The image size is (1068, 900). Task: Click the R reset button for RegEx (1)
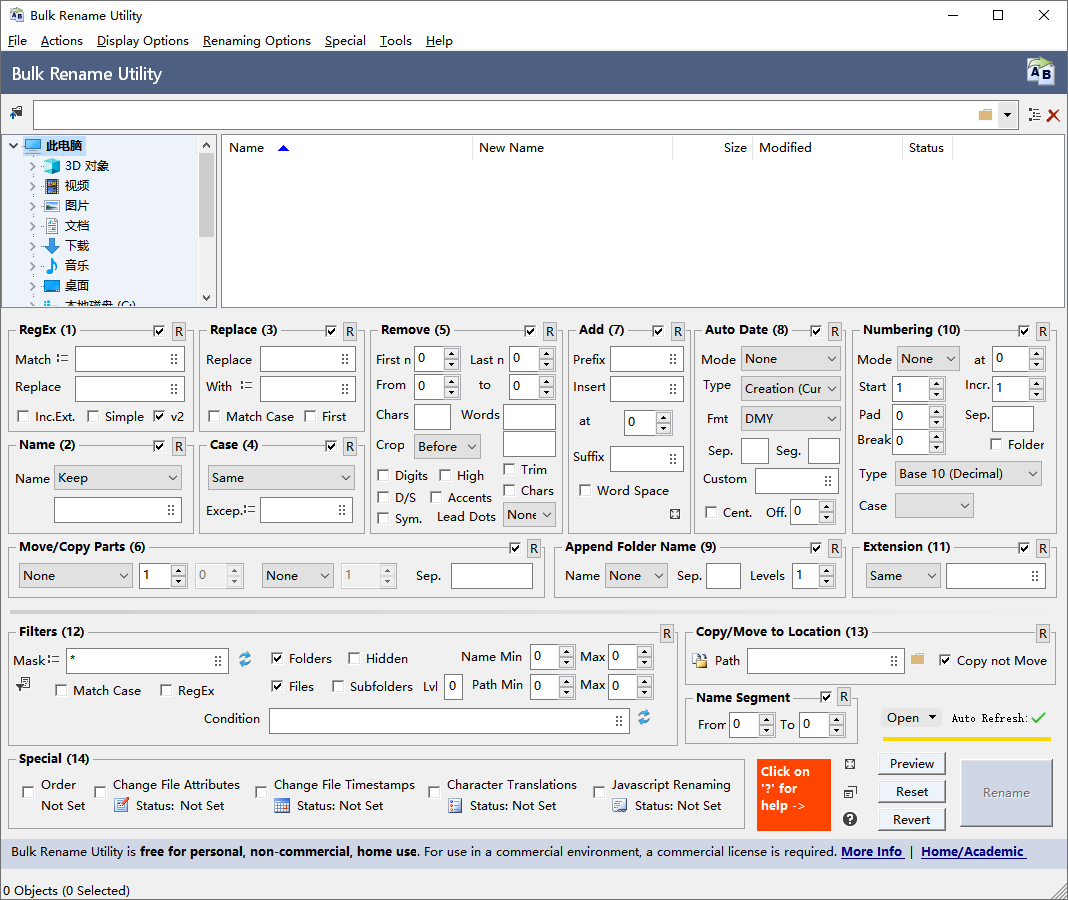pos(179,331)
